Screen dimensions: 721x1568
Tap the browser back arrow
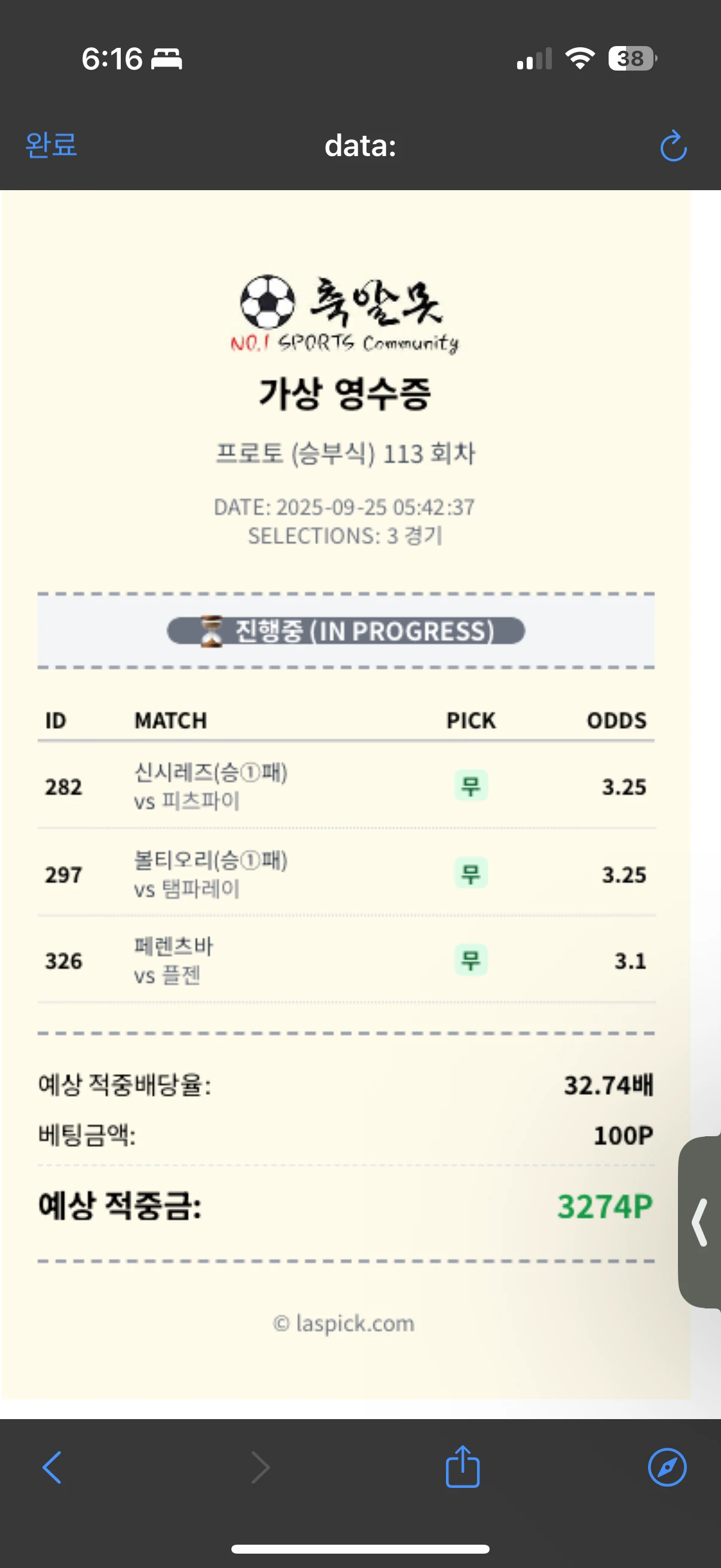(x=53, y=1468)
